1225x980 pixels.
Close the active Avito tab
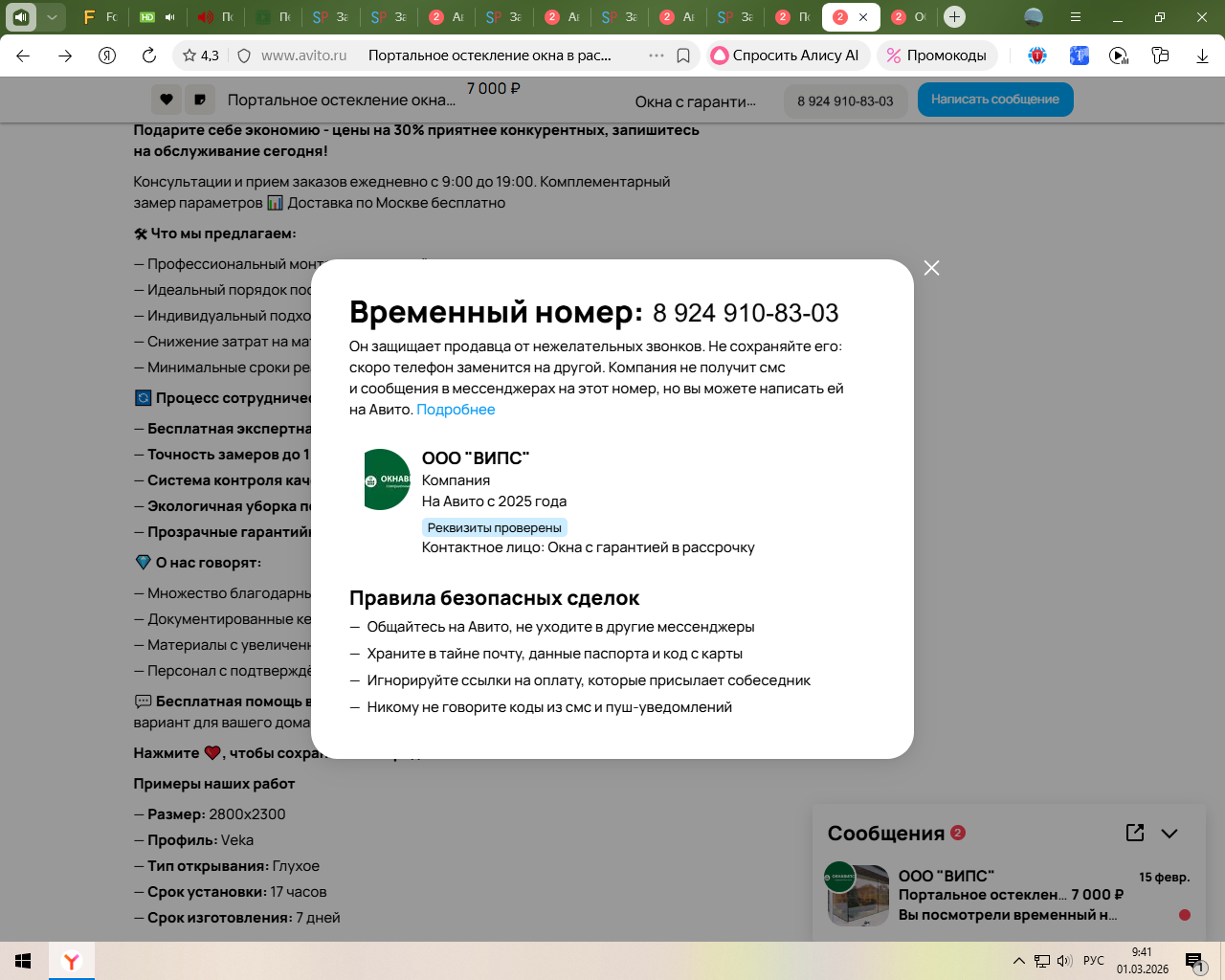[x=863, y=16]
